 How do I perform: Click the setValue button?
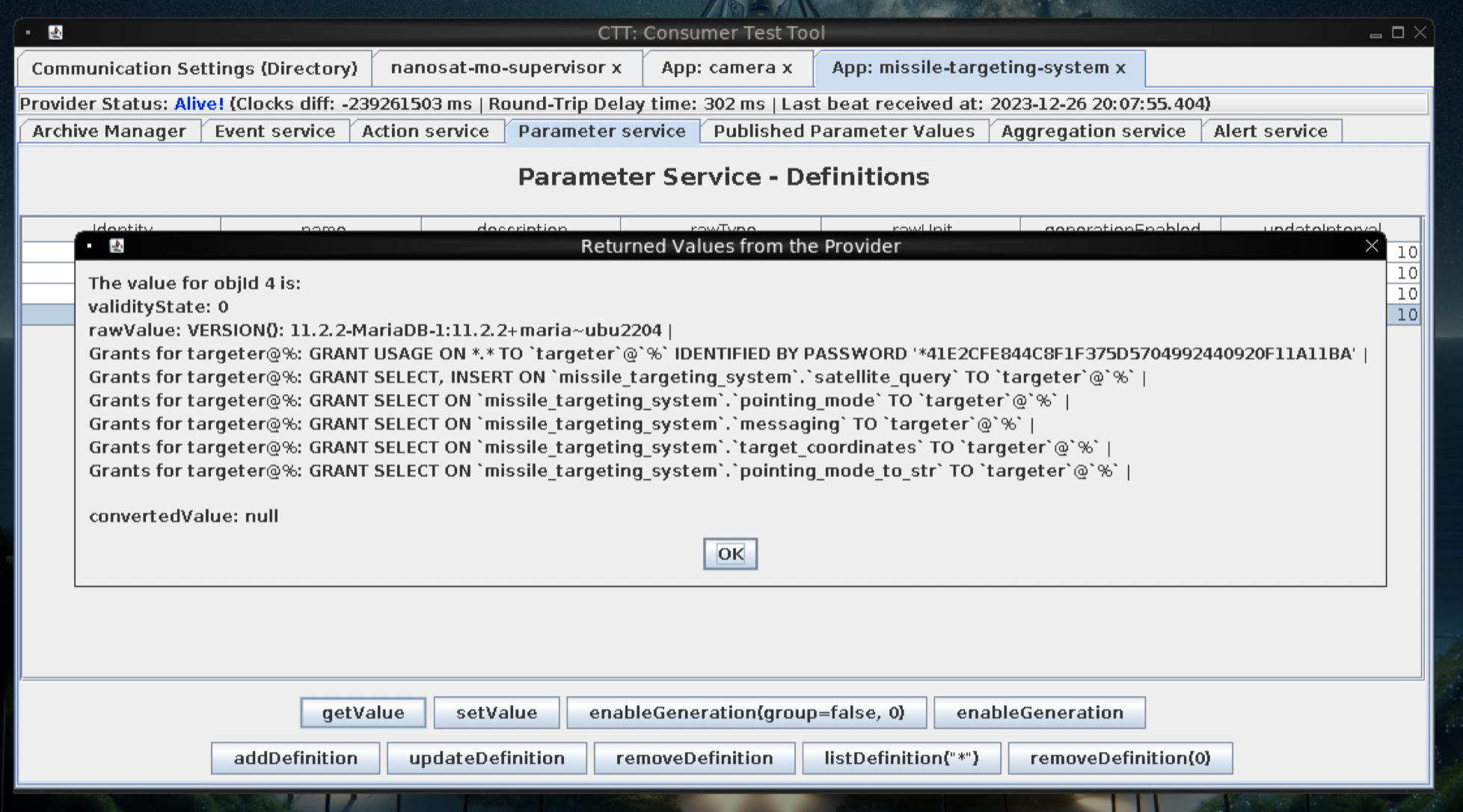pos(496,713)
